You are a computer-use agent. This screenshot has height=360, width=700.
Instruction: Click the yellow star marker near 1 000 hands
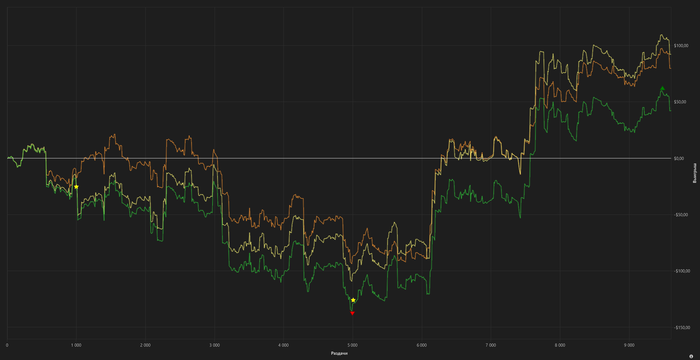coord(76,187)
